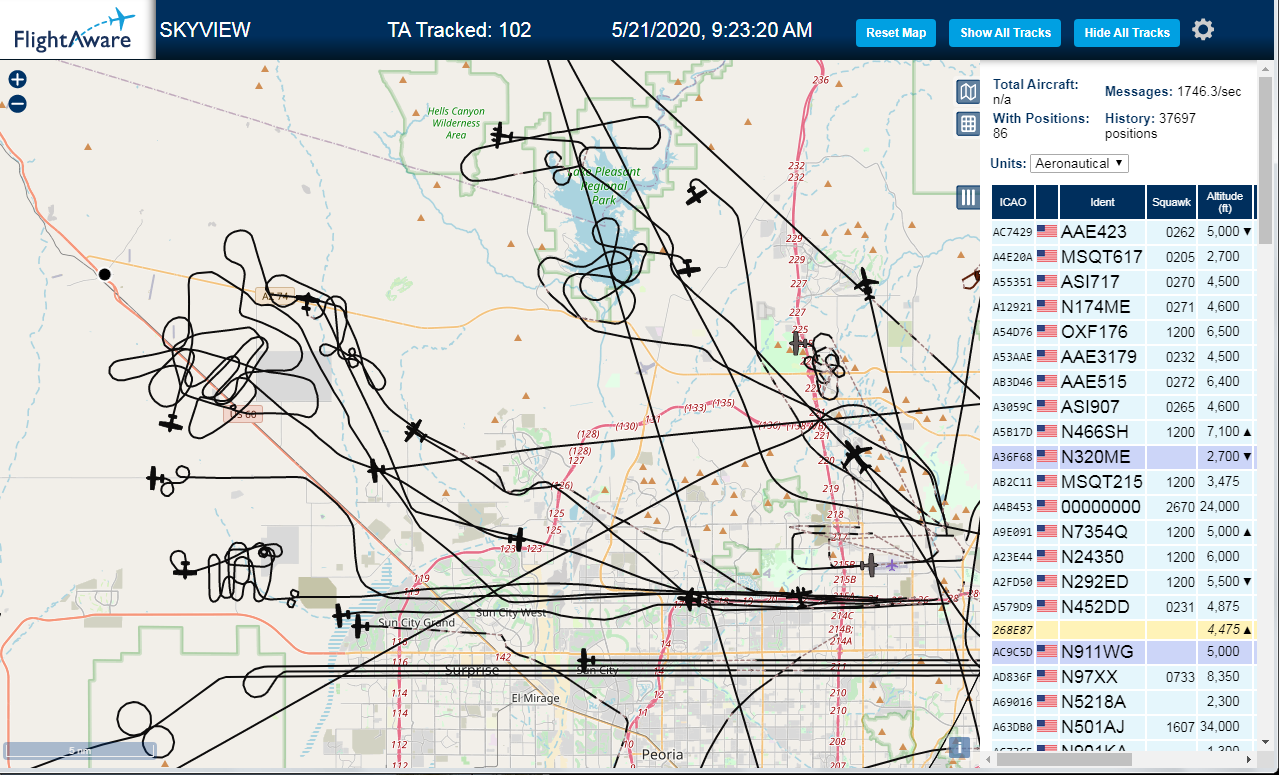
Task: Sort by the ICAO column header
Action: 1013,202
